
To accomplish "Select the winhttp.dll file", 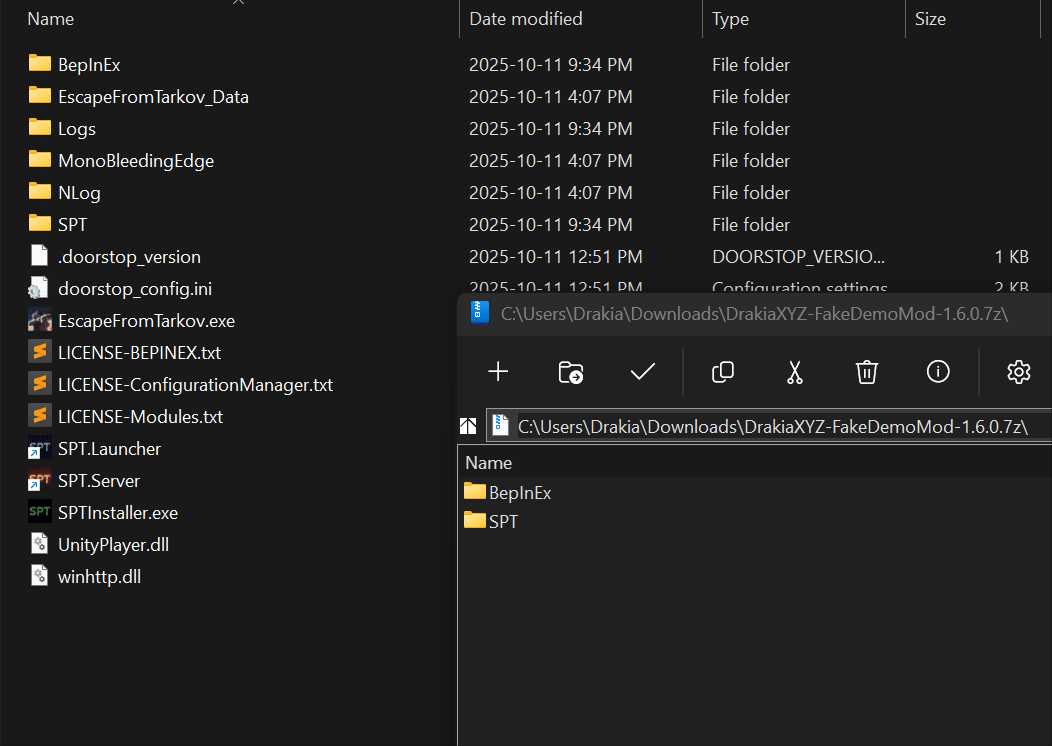I will (85, 577).
